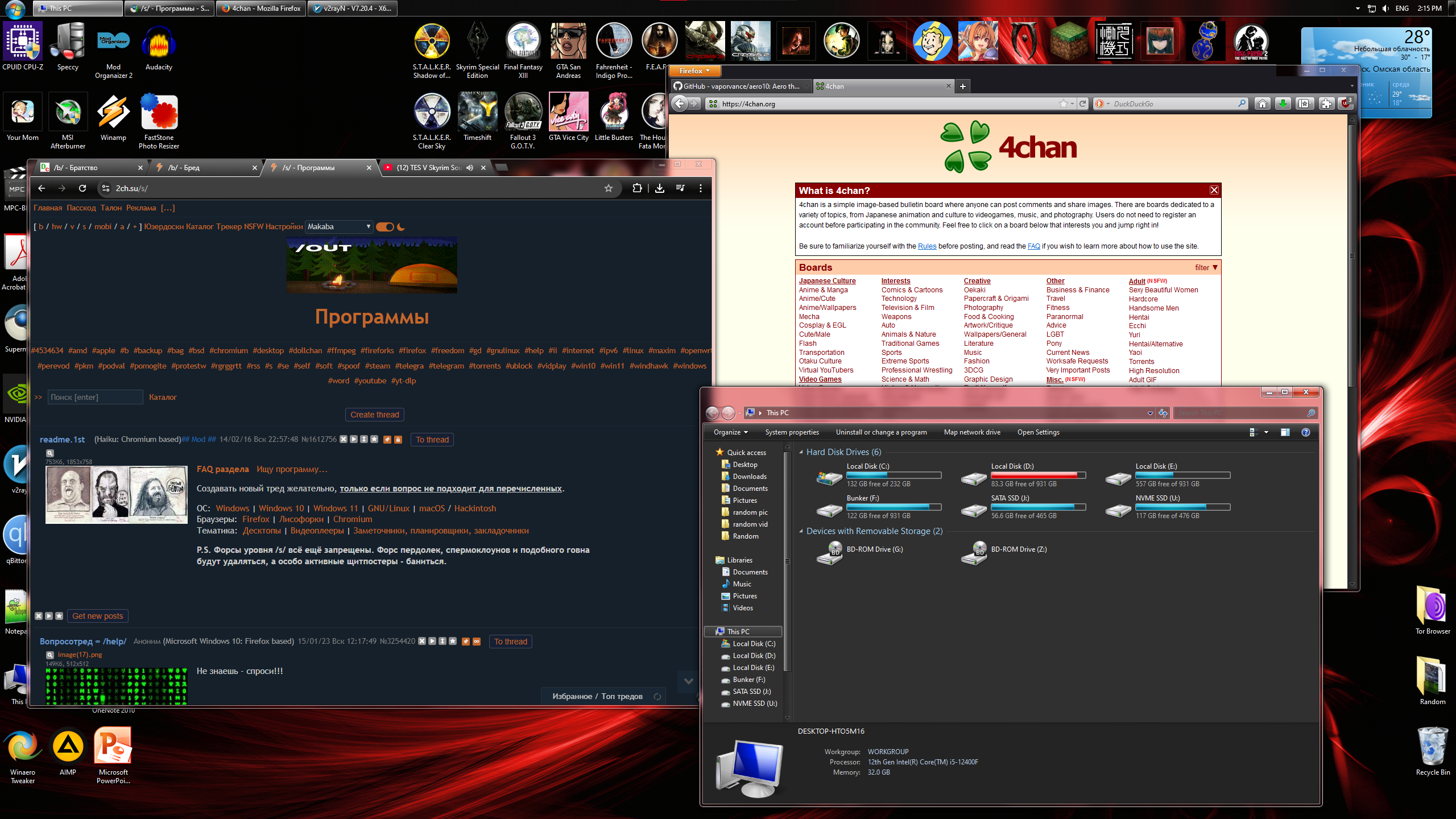Close the What is 4chan box
Viewport: 1456px width, 819px height.
pyautogui.click(x=1214, y=191)
